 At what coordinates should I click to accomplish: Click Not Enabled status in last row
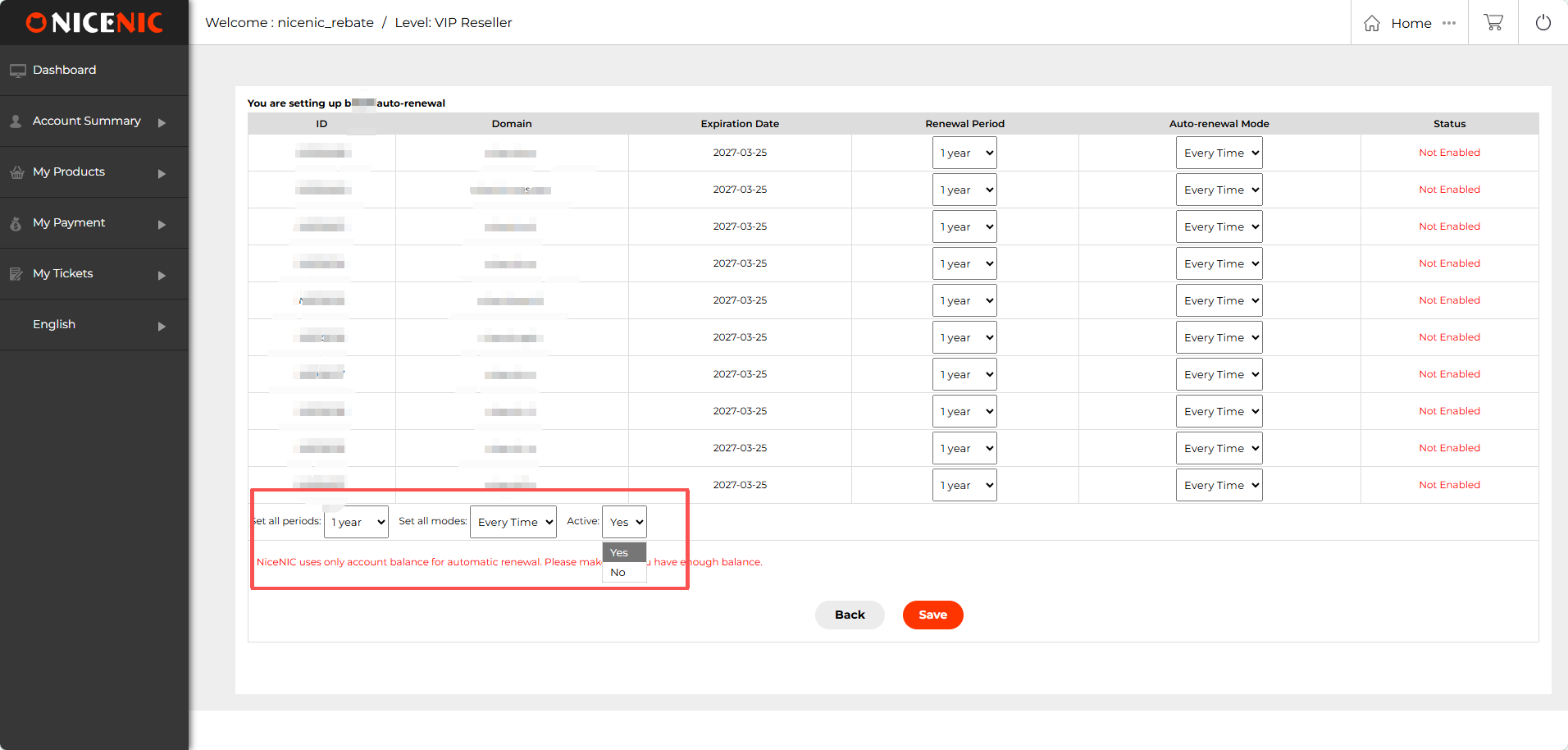(x=1449, y=485)
